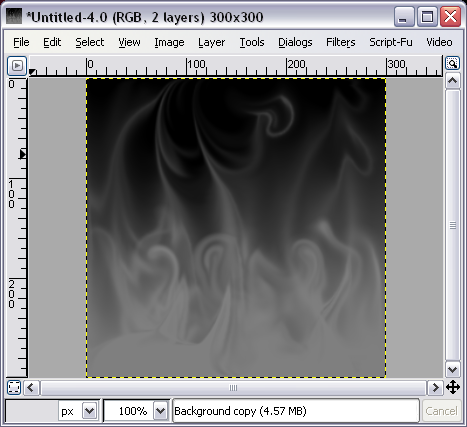This screenshot has width=467, height=427.
Task: Click the vertical ruler at 200 mark
Action: click(x=12, y=294)
